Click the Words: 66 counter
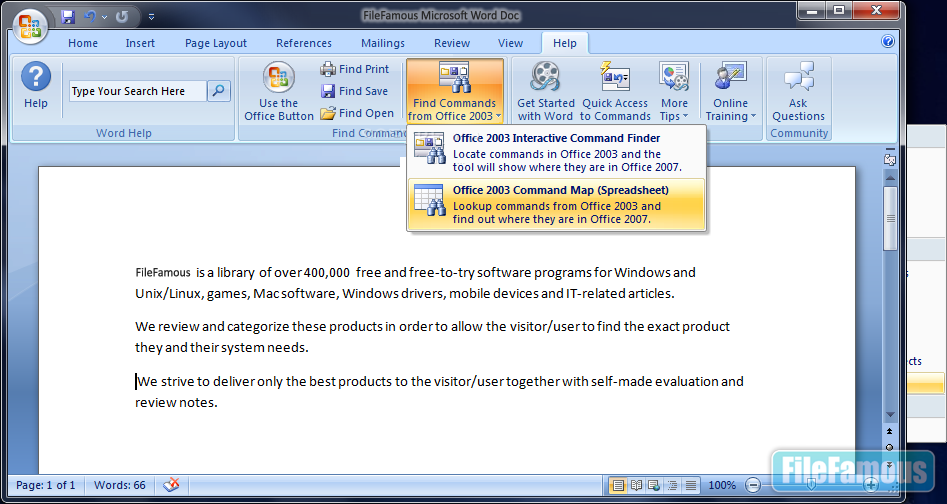The image size is (947, 504). 120,485
